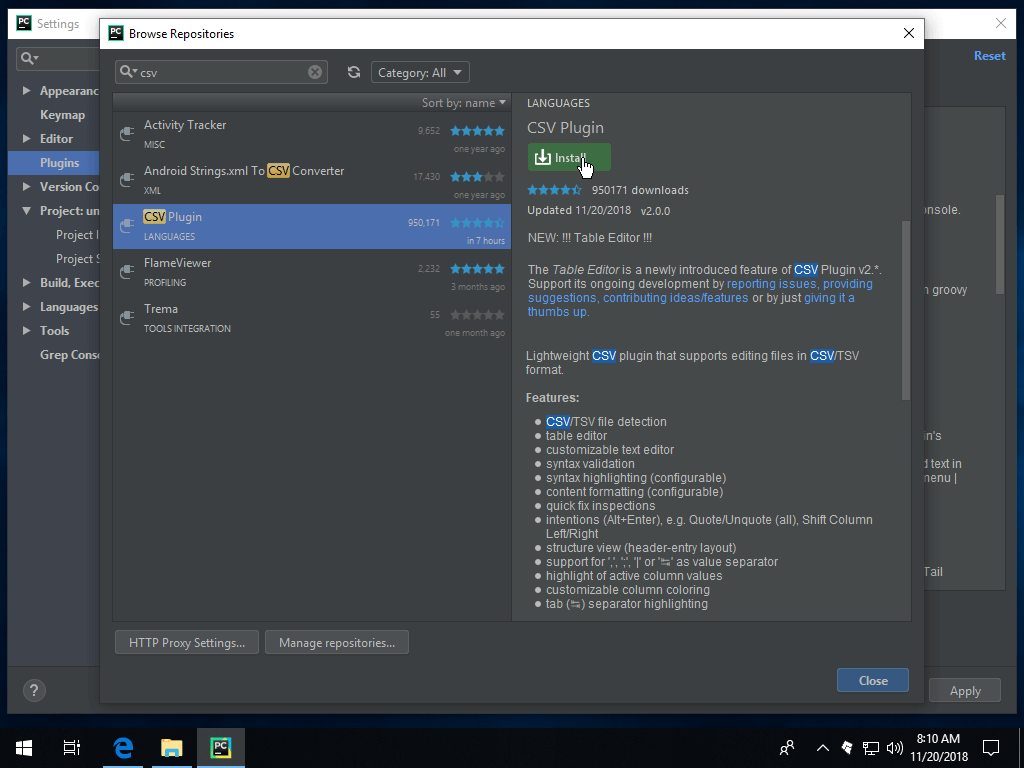The image size is (1024, 768).
Task: Install the CSV Plugin
Action: tap(569, 157)
